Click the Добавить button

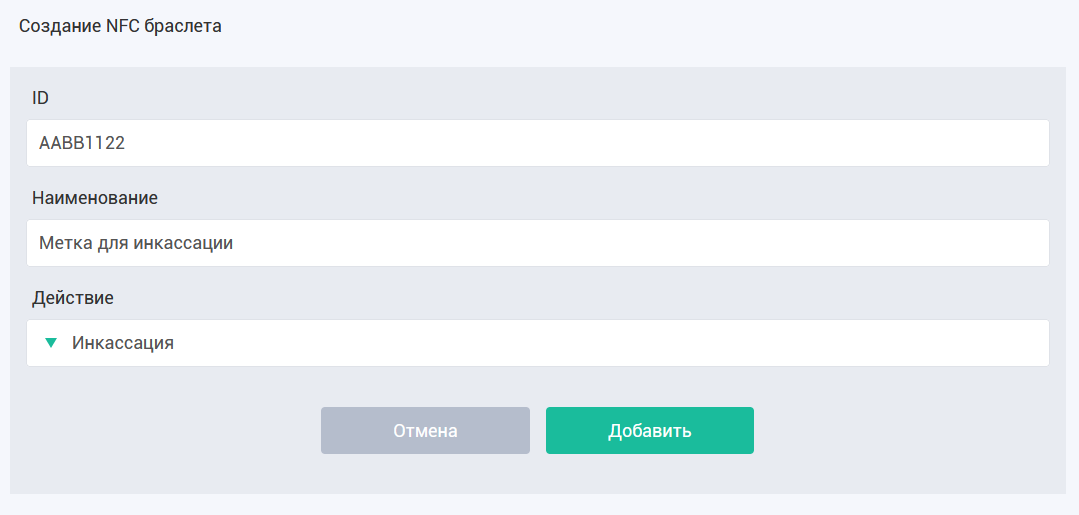(650, 430)
